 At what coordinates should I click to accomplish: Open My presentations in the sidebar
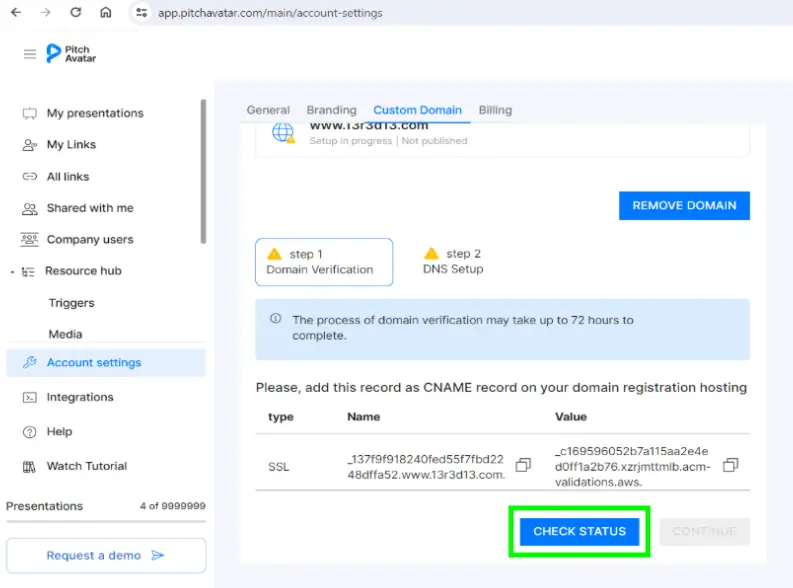point(95,113)
